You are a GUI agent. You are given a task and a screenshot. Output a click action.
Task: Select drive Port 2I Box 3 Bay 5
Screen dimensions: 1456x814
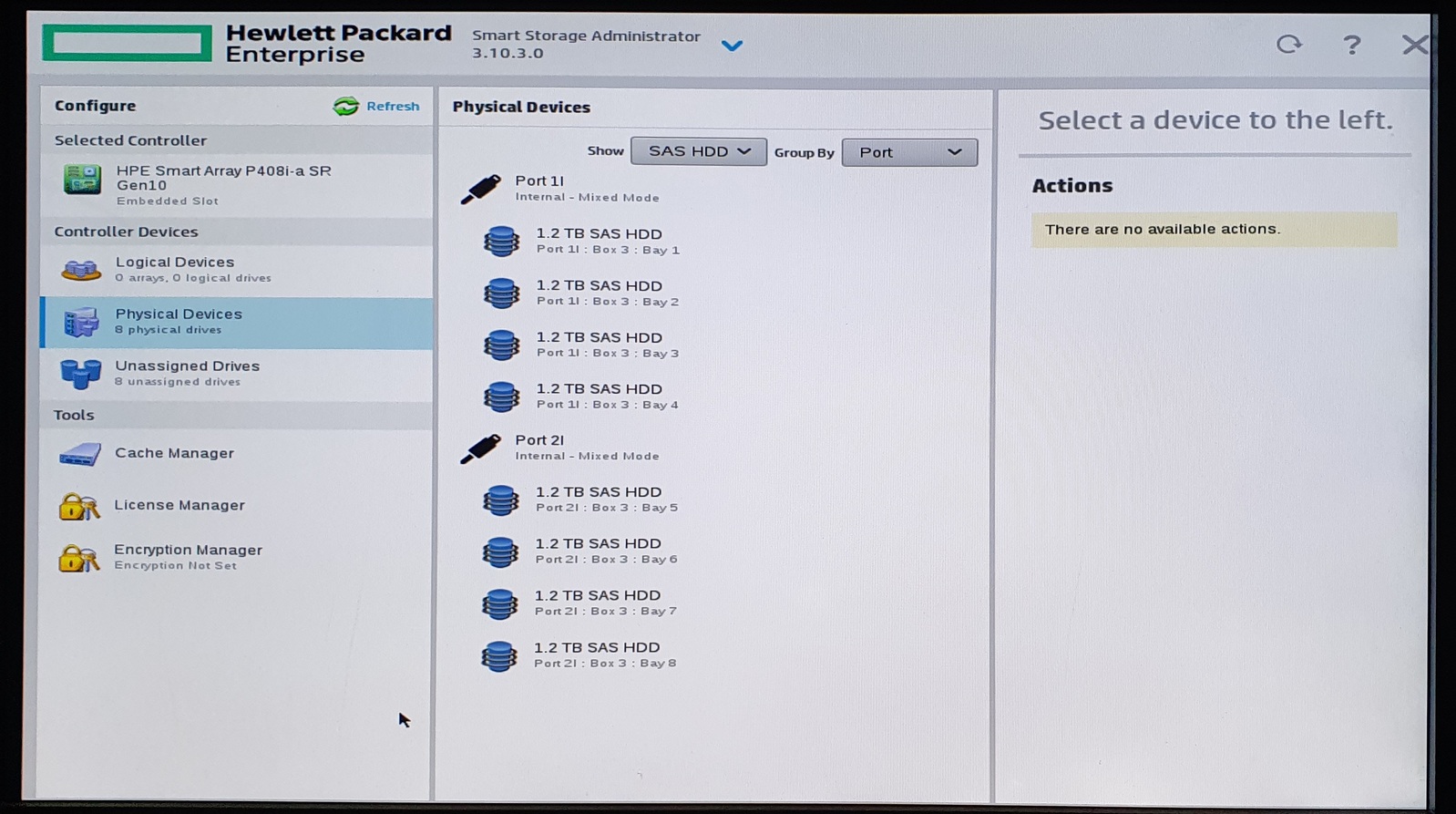607,500
